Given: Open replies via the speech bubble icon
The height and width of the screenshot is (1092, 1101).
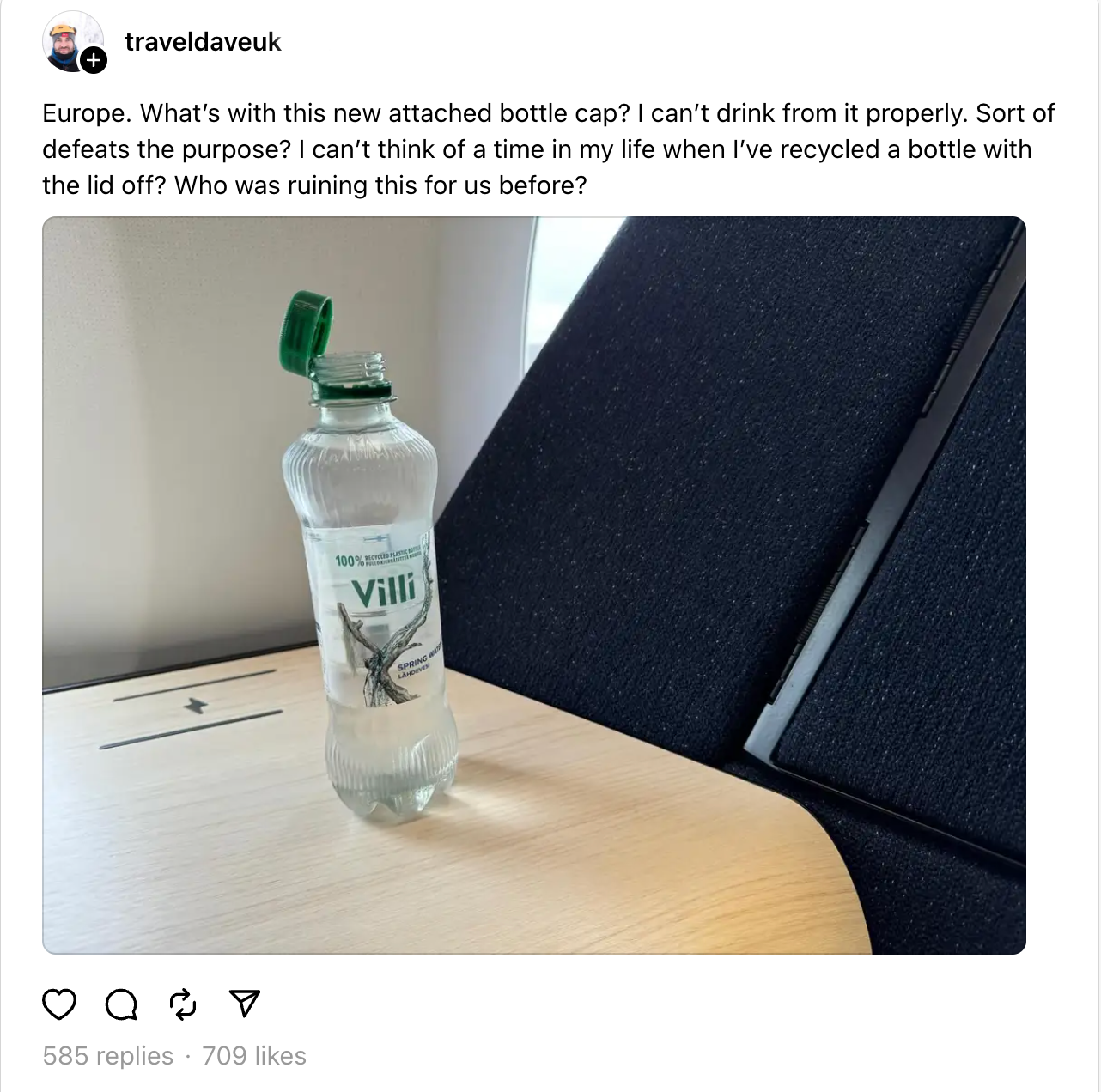Looking at the screenshot, I should 121,1004.
